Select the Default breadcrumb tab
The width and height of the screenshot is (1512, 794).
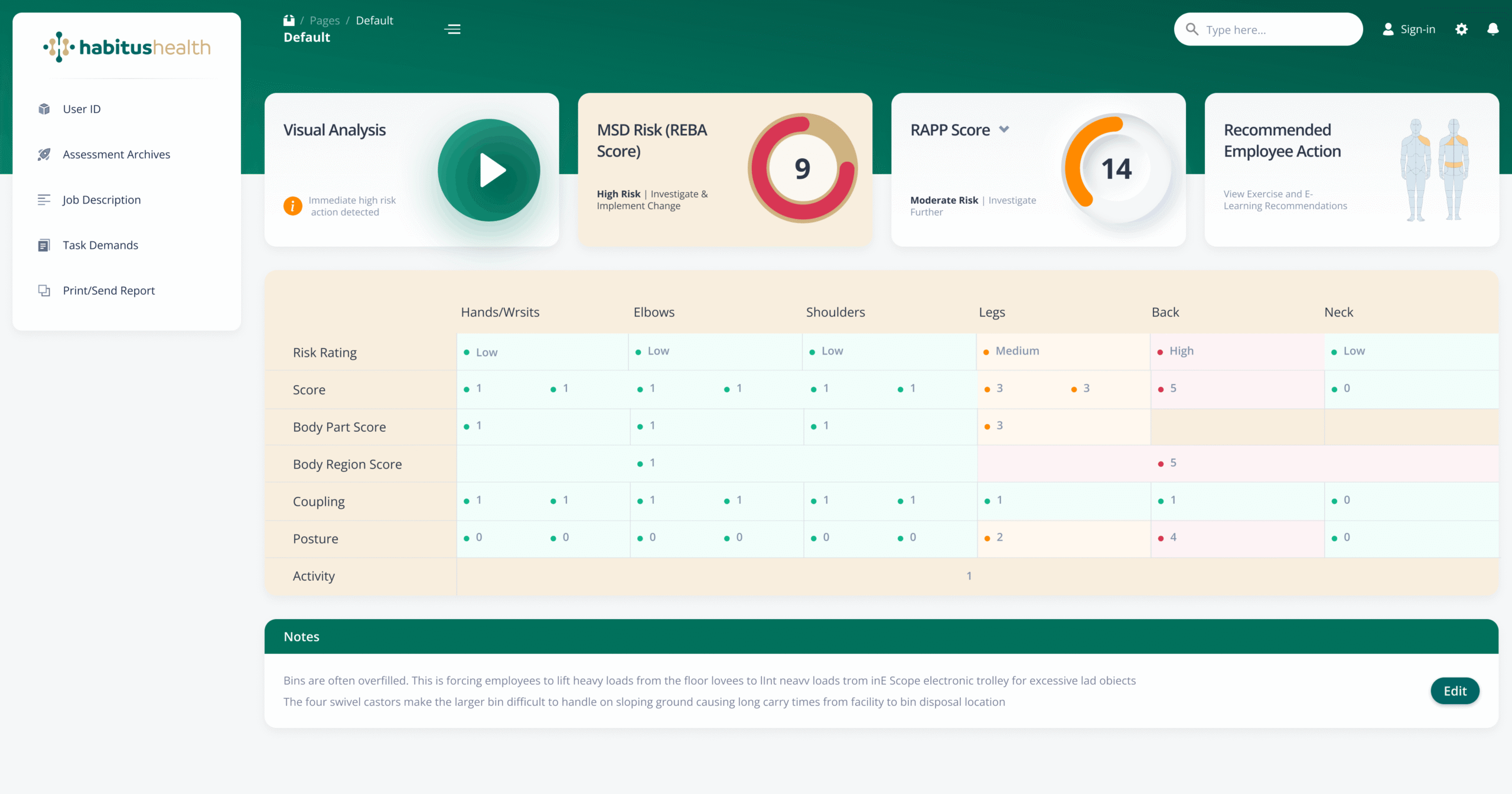point(374,19)
